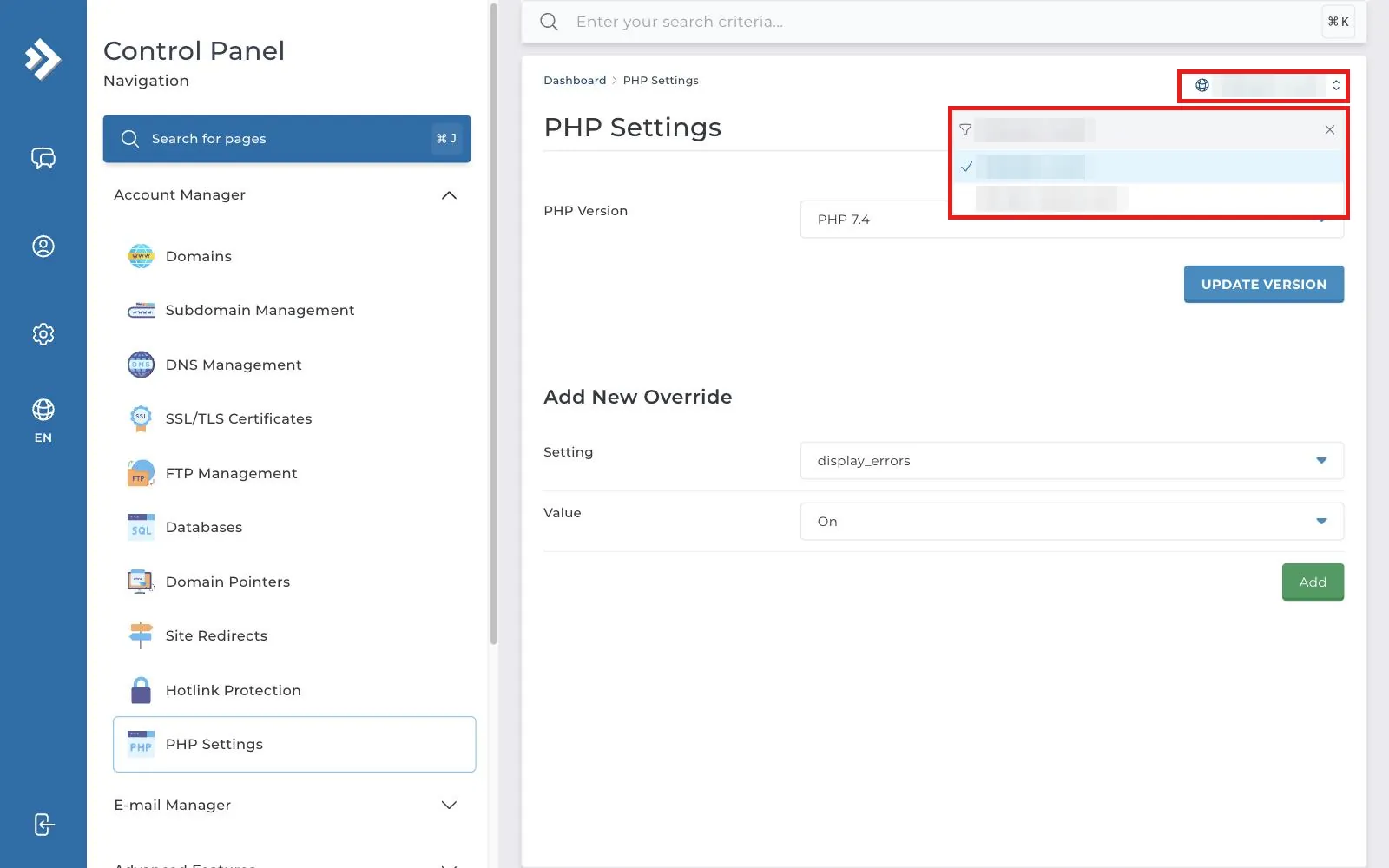Open the user account icon in sidebar

click(43, 247)
